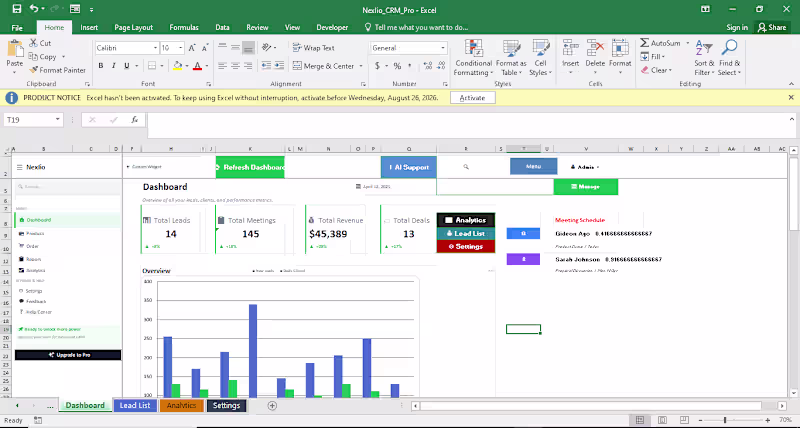Toggle Italic formatting
The width and height of the screenshot is (800, 428).
[x=113, y=66]
